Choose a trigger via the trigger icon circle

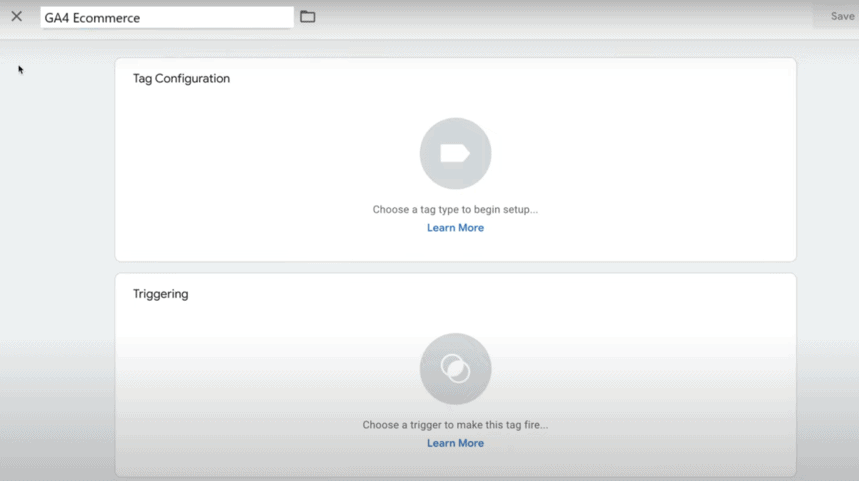pyautogui.click(x=455, y=369)
